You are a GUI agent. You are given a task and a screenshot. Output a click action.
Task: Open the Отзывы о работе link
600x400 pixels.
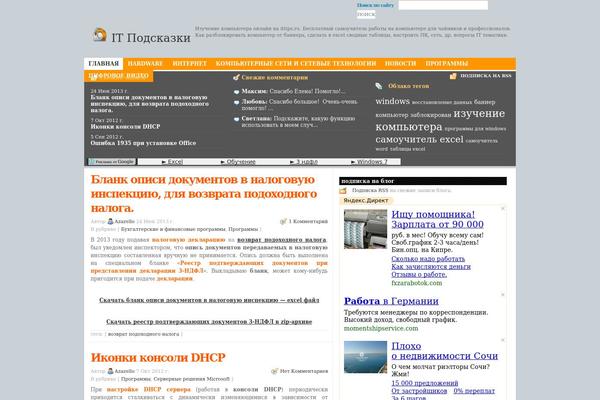(419, 274)
